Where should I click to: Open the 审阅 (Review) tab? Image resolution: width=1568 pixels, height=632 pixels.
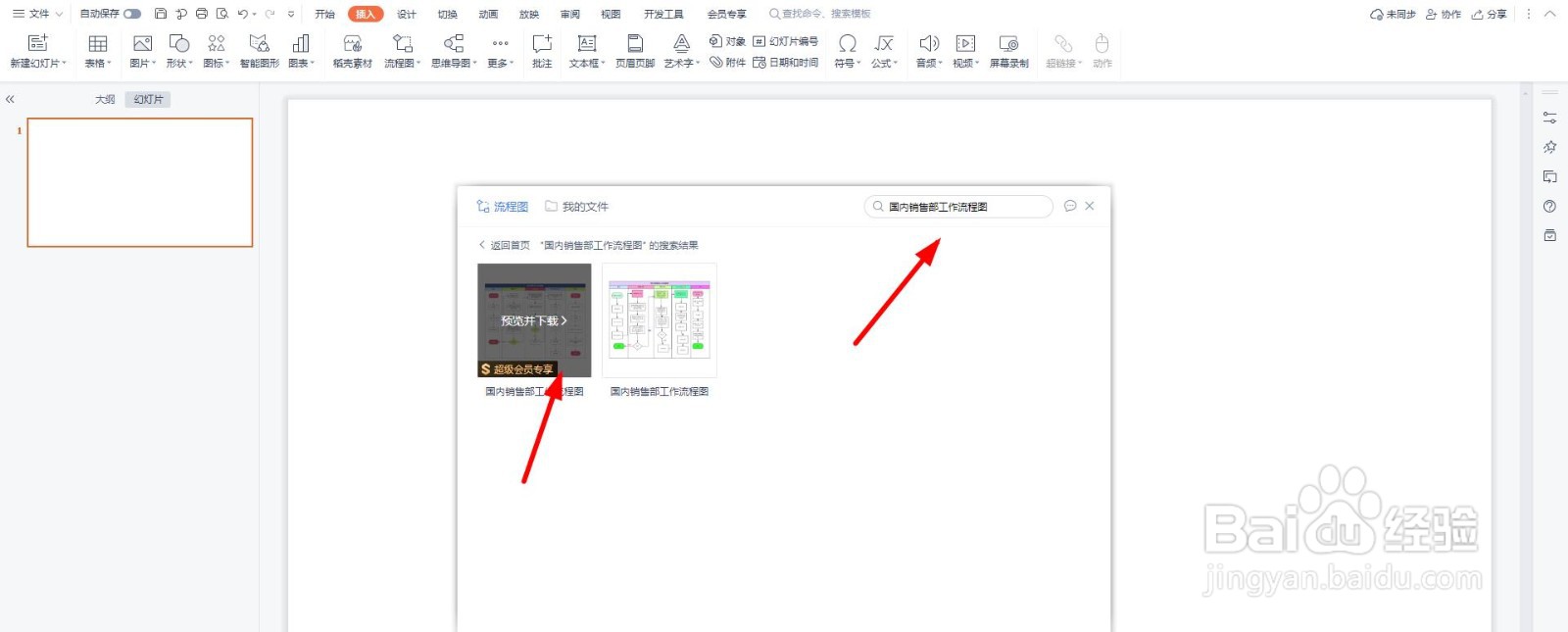point(569,14)
